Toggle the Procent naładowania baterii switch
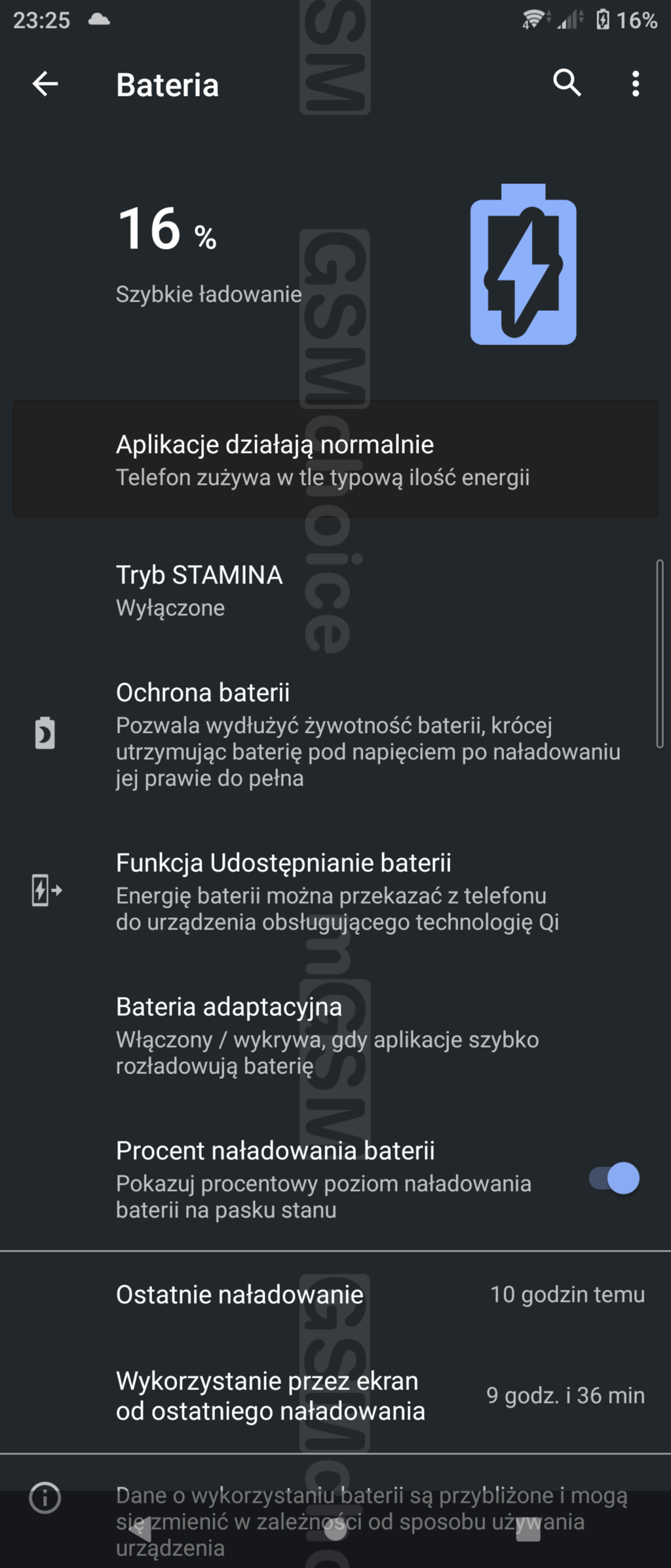The image size is (671, 1568). pos(614,1178)
